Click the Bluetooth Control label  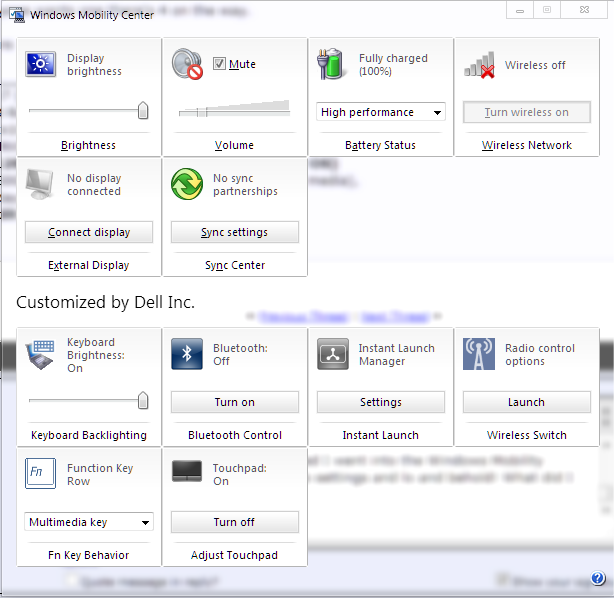(x=235, y=435)
